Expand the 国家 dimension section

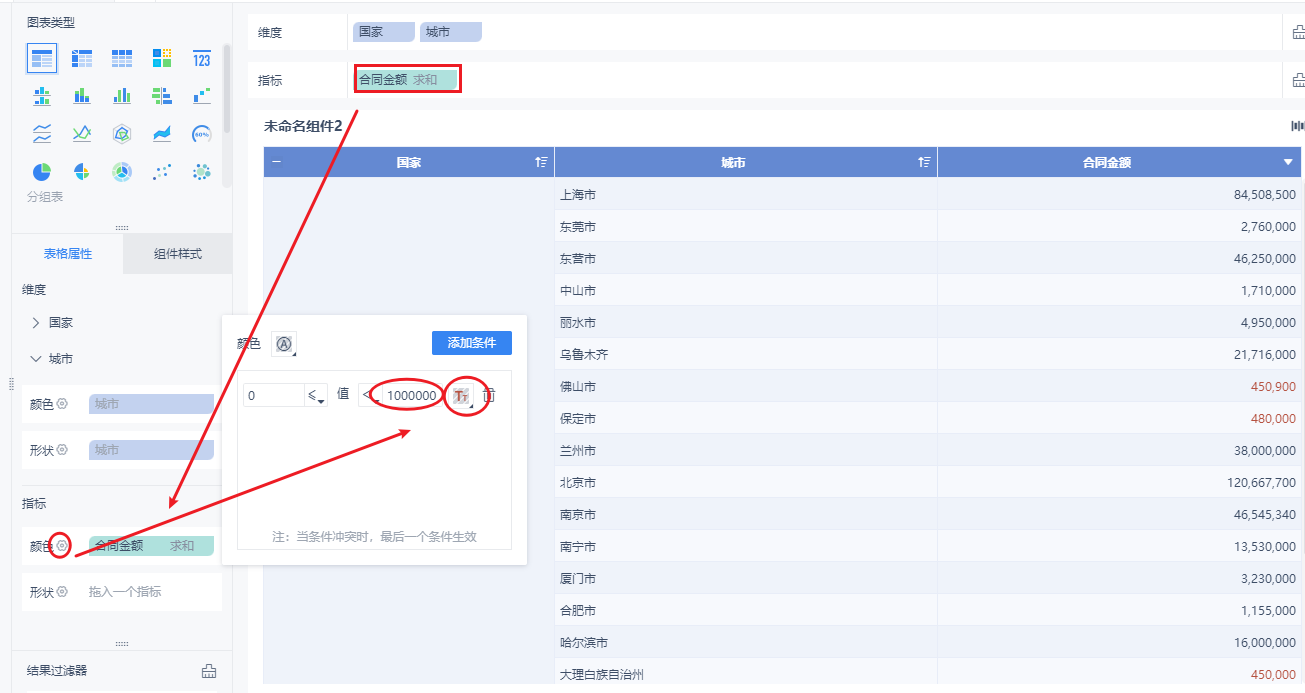click(36, 323)
